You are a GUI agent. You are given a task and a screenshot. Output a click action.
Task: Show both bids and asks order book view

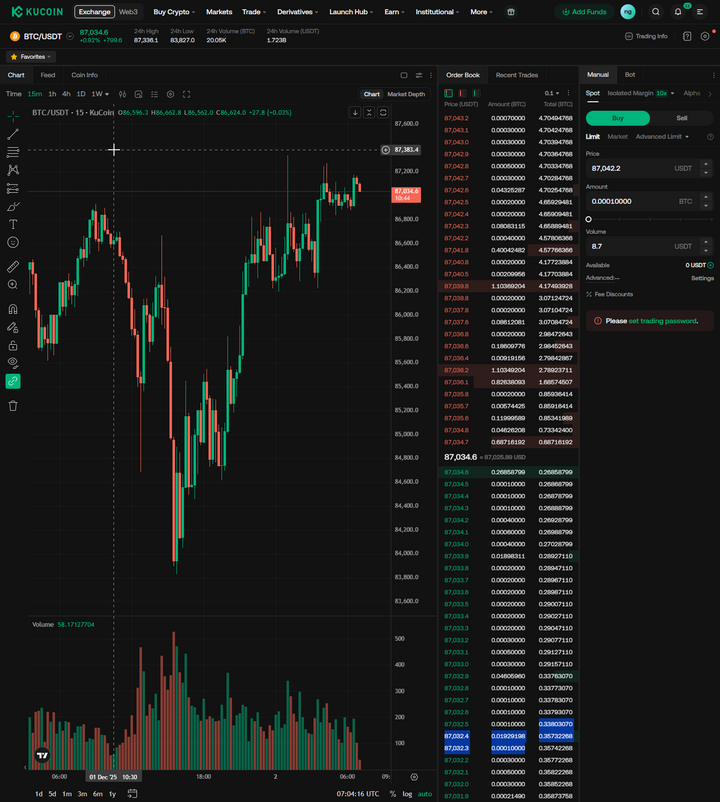click(448, 93)
